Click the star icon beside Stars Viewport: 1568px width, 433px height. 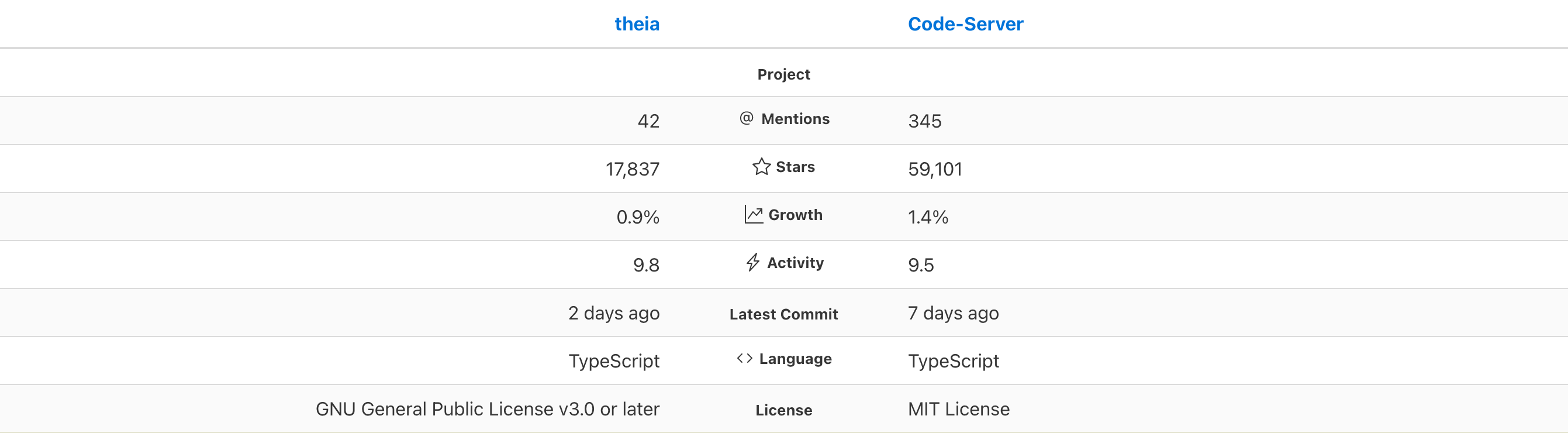[761, 166]
